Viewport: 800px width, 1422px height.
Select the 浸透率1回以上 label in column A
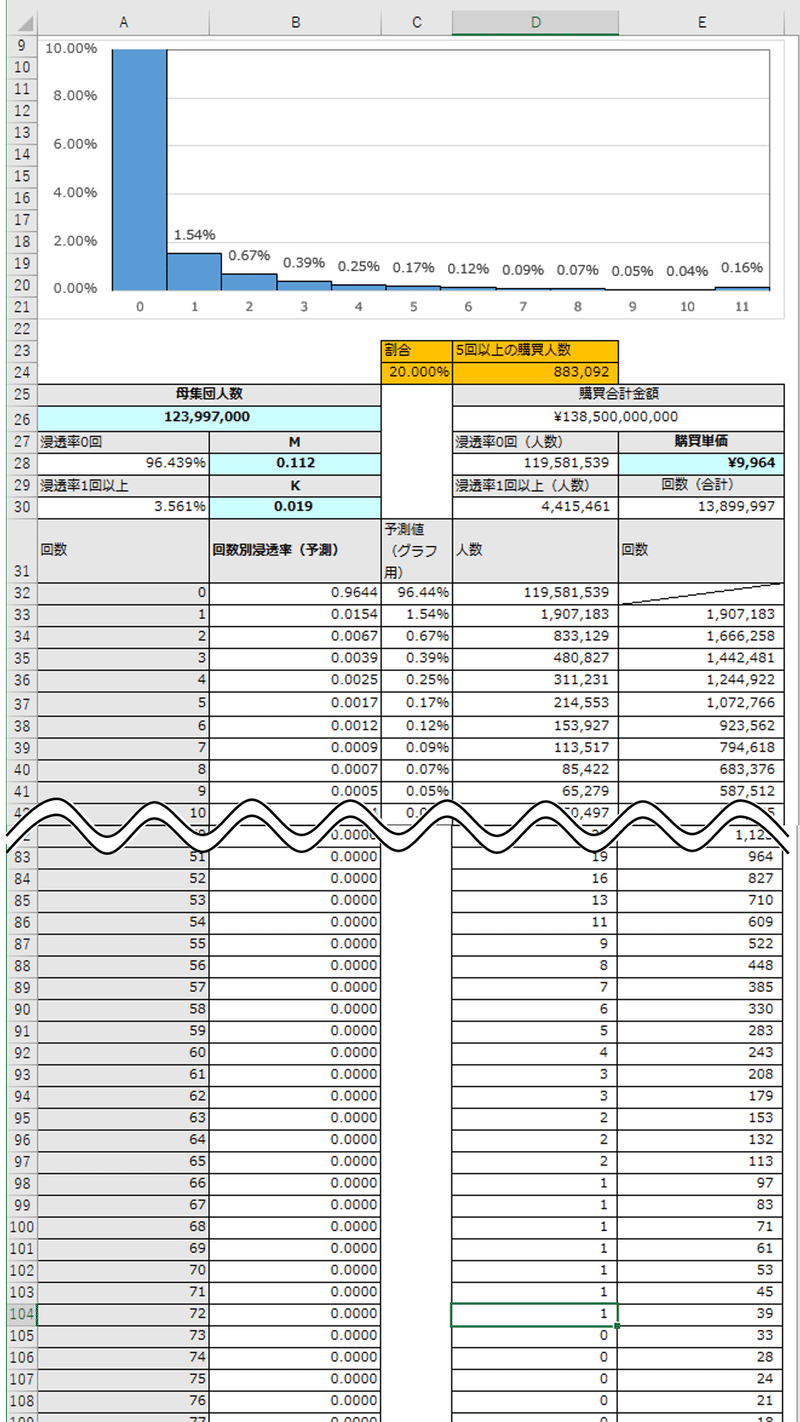[x=122, y=485]
